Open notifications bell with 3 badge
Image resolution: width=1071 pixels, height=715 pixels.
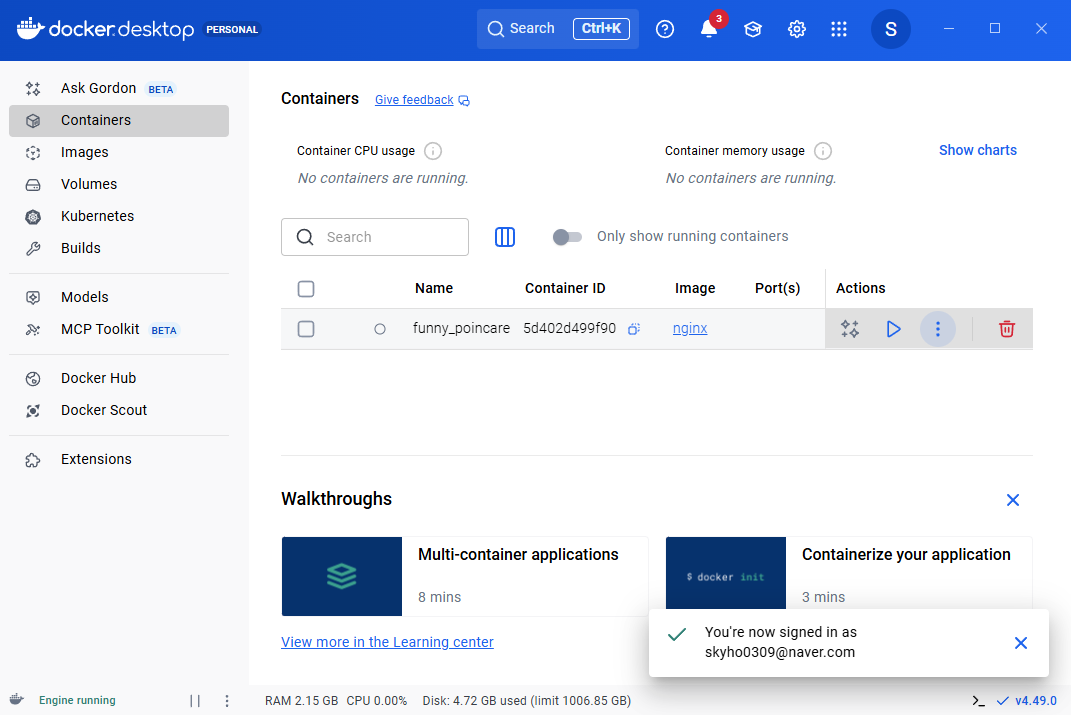pos(710,29)
